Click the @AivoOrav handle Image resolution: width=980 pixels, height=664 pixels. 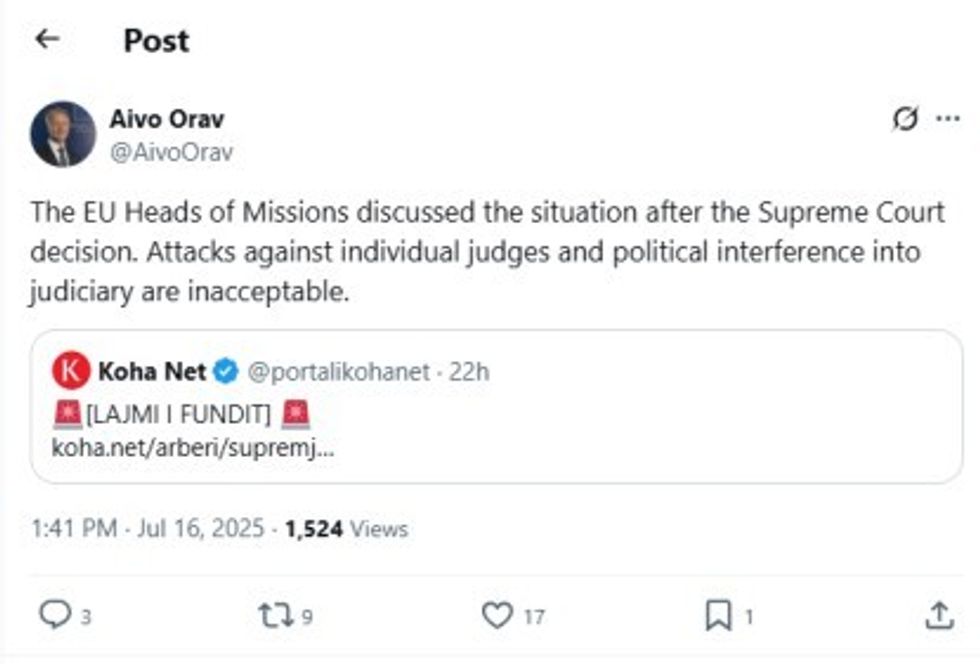pyautogui.click(x=171, y=152)
